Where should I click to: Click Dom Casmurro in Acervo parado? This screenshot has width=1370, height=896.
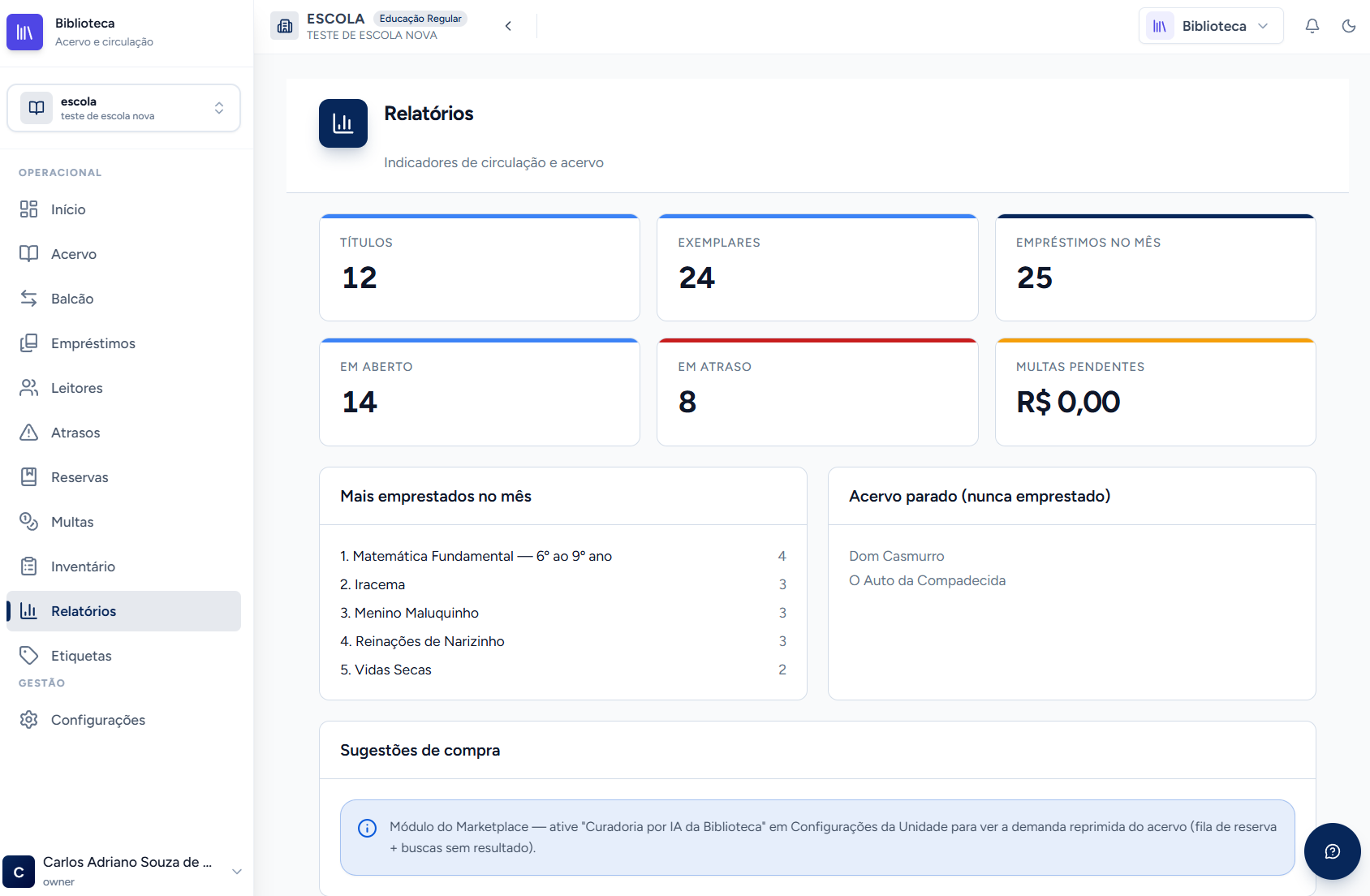(x=896, y=556)
